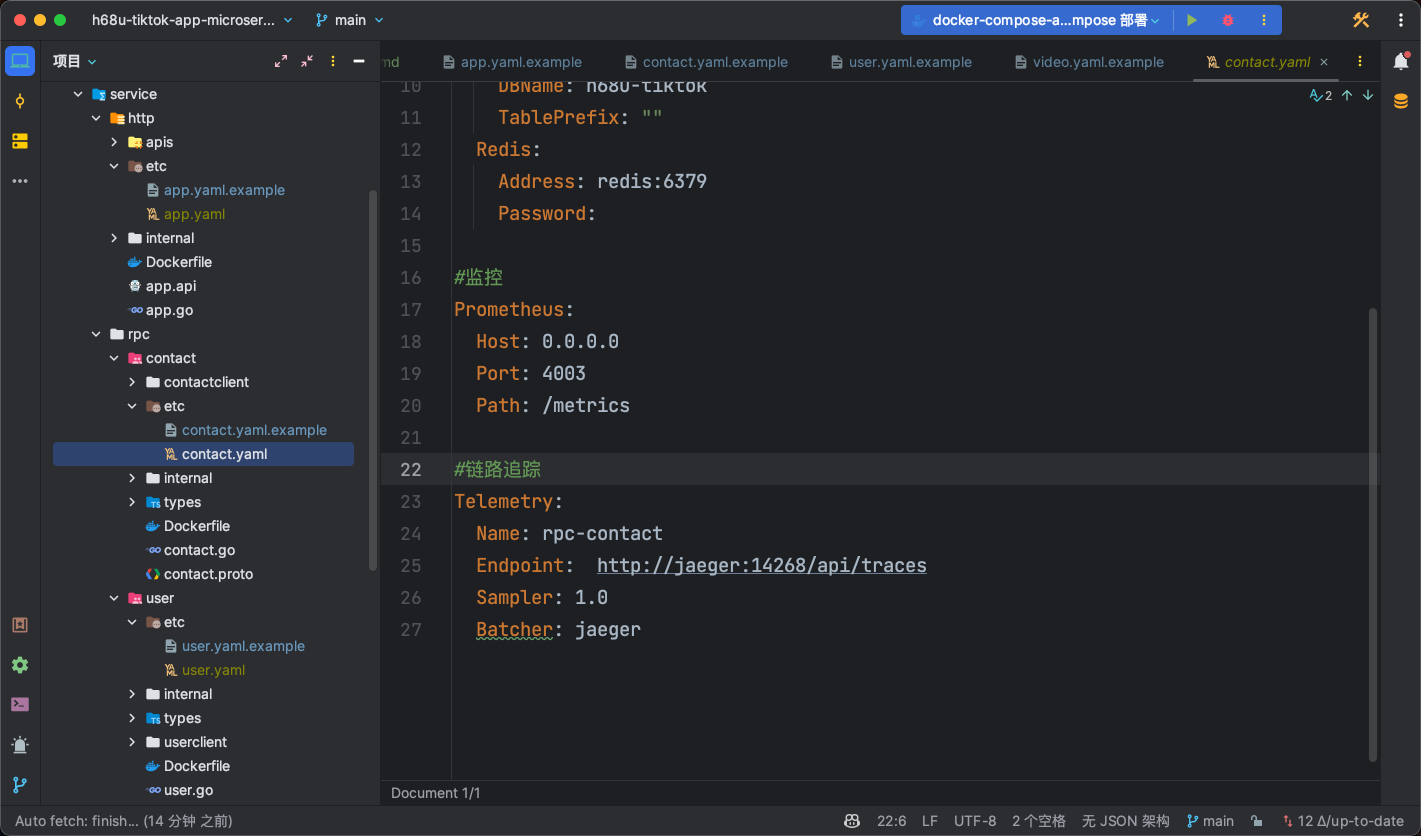Viewport: 1421px width, 836px height.
Task: Run the docker-compose configuration with play button
Action: pos(1192,20)
